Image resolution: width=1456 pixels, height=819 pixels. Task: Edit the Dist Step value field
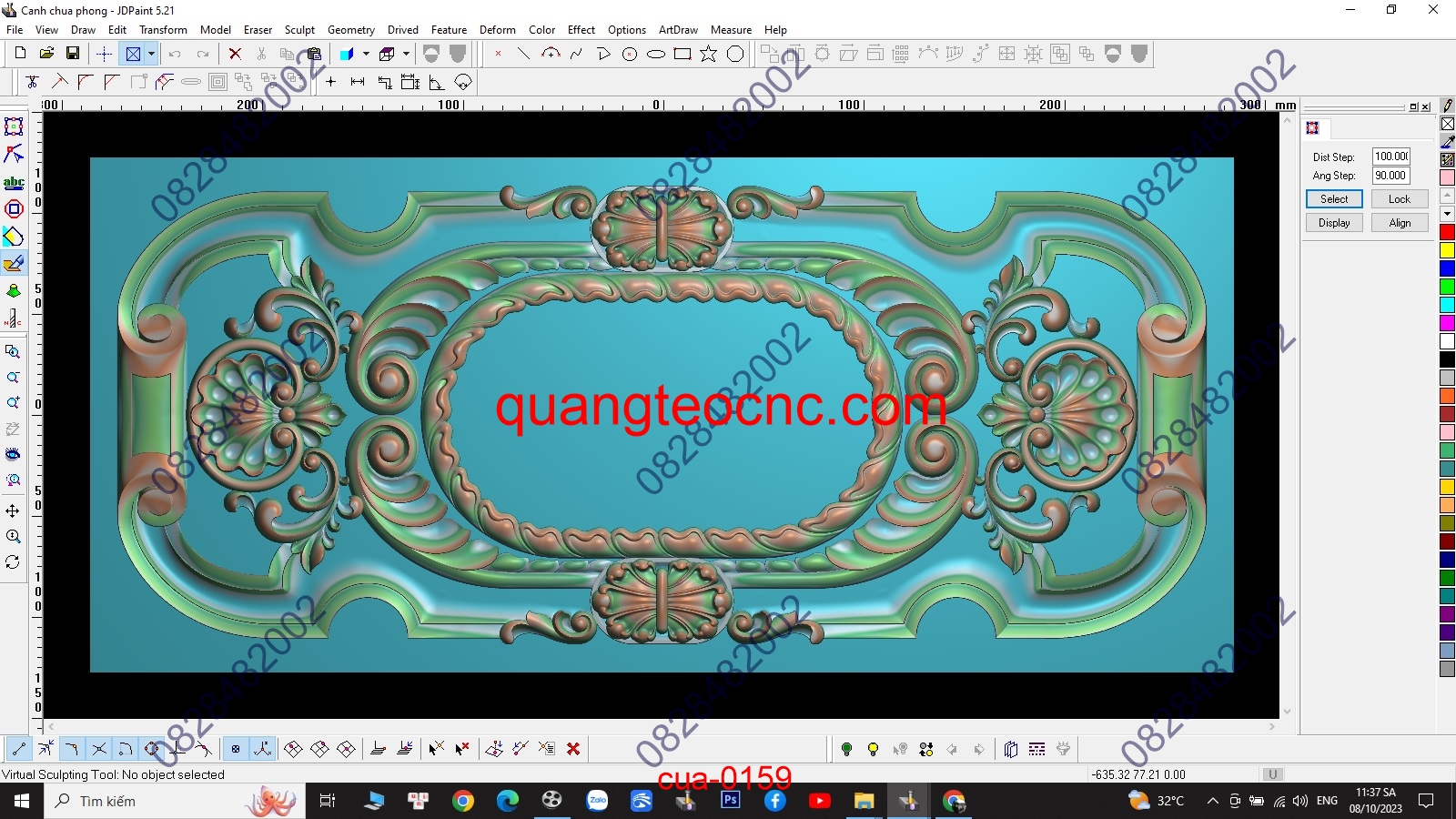click(1390, 157)
